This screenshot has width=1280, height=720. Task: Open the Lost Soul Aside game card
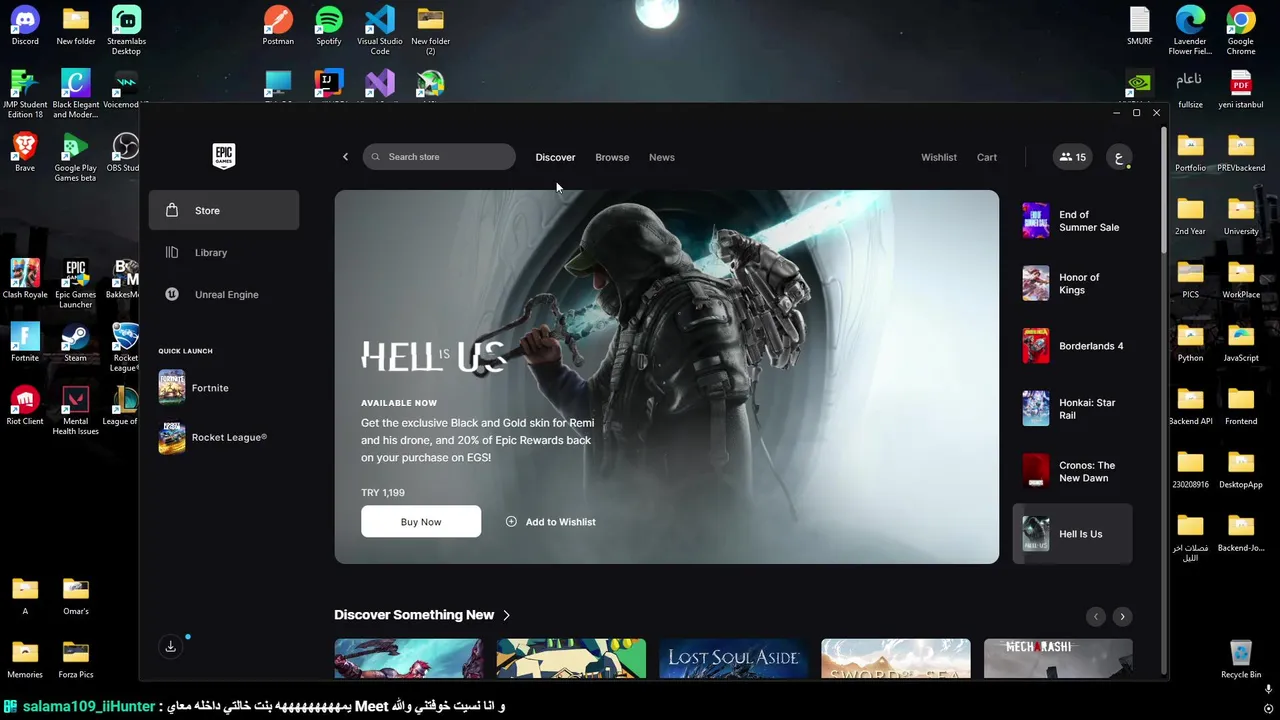733,658
